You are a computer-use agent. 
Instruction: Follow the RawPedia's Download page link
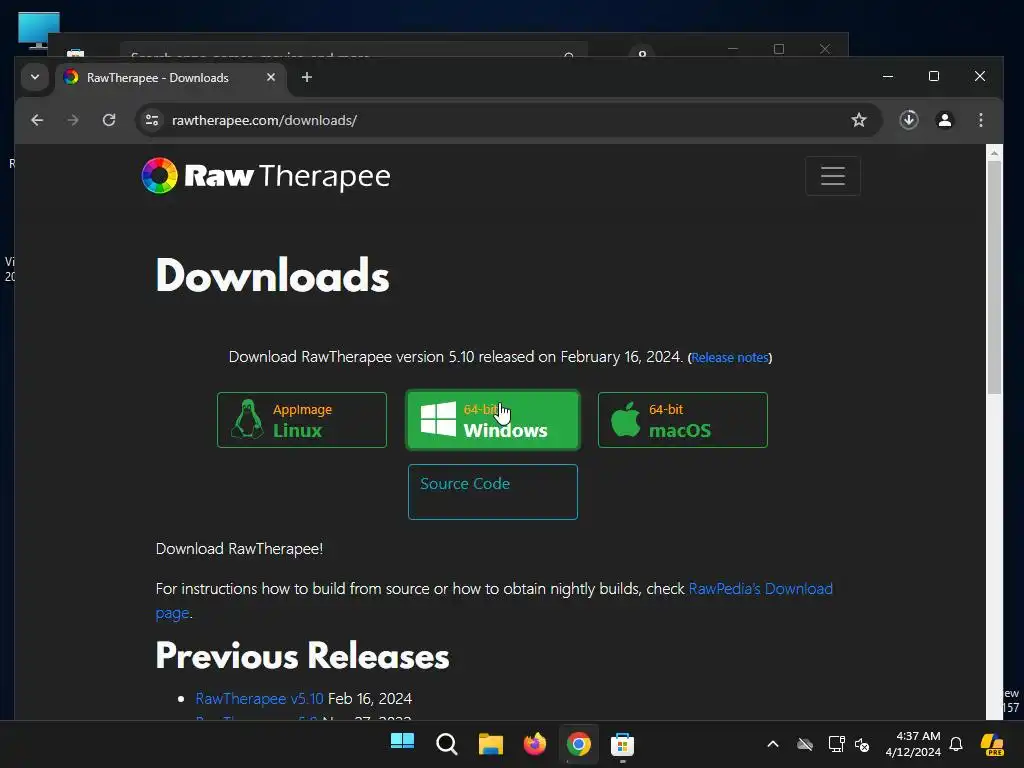(760, 588)
